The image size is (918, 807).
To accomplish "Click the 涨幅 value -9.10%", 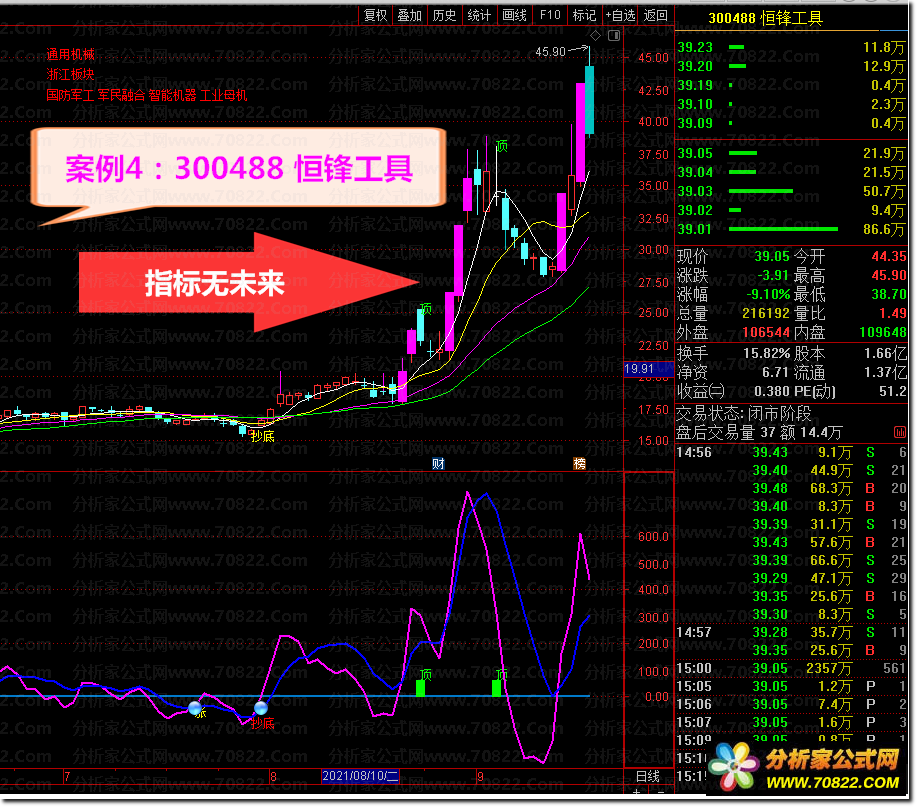I will 768,295.
